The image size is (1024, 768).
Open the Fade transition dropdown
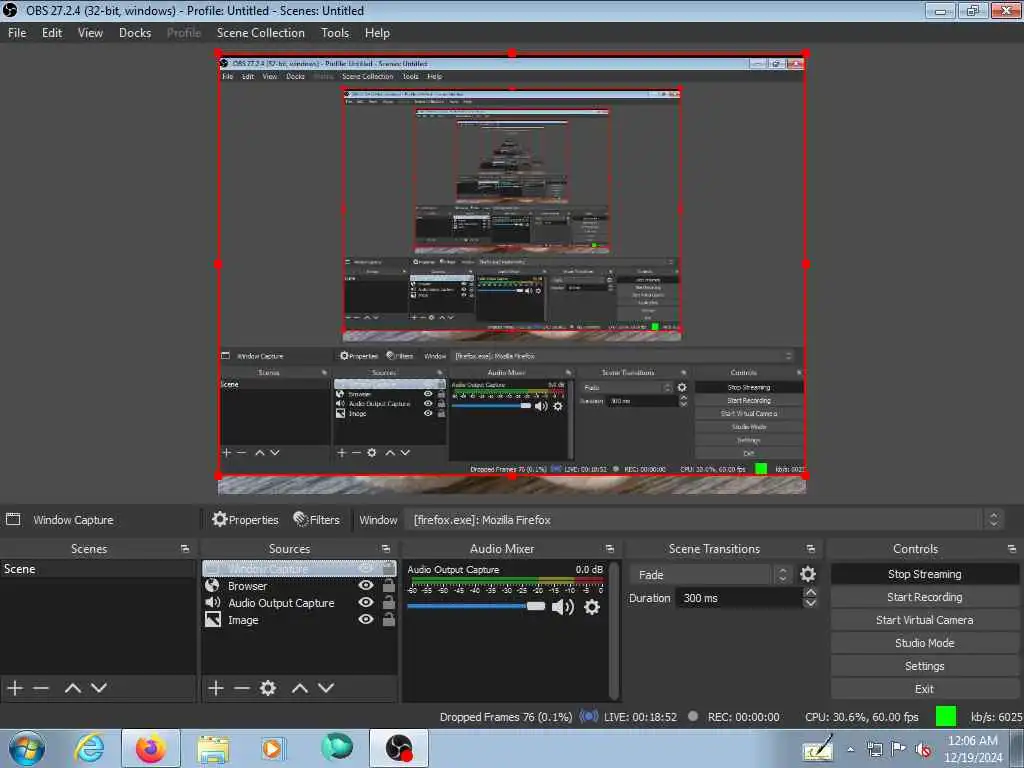click(x=711, y=575)
